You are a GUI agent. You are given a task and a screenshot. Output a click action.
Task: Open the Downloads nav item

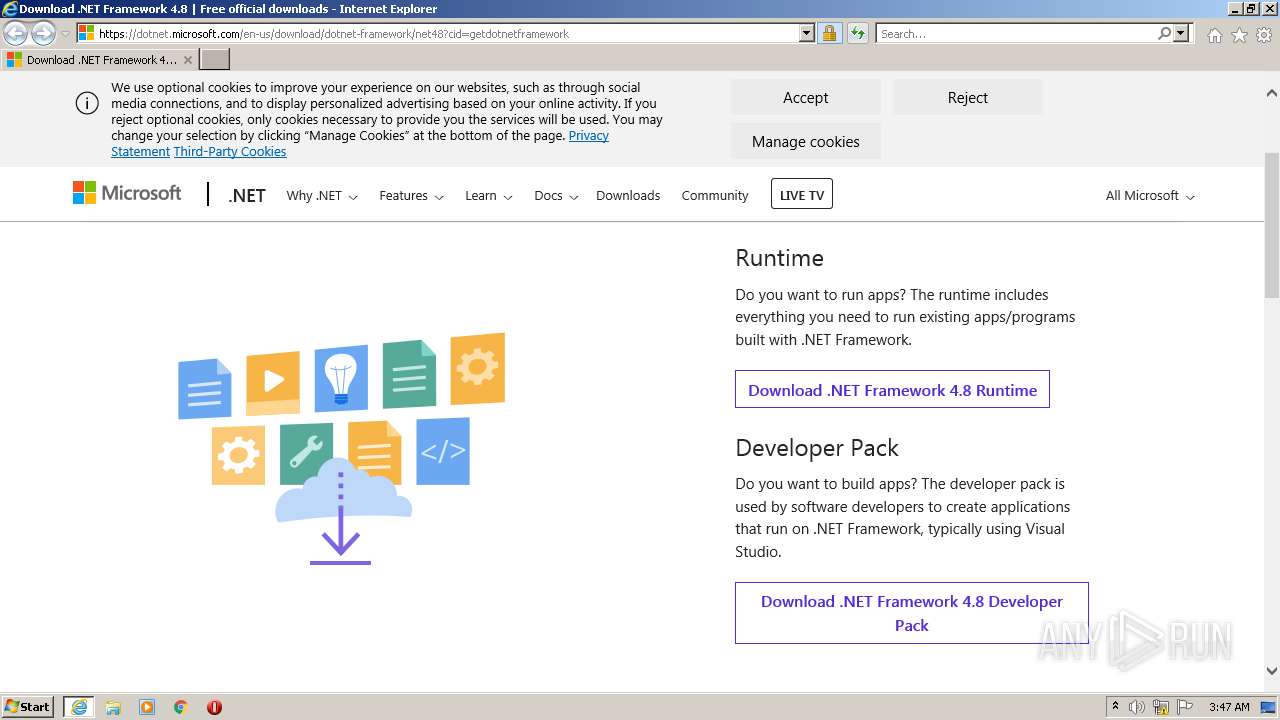pos(628,196)
